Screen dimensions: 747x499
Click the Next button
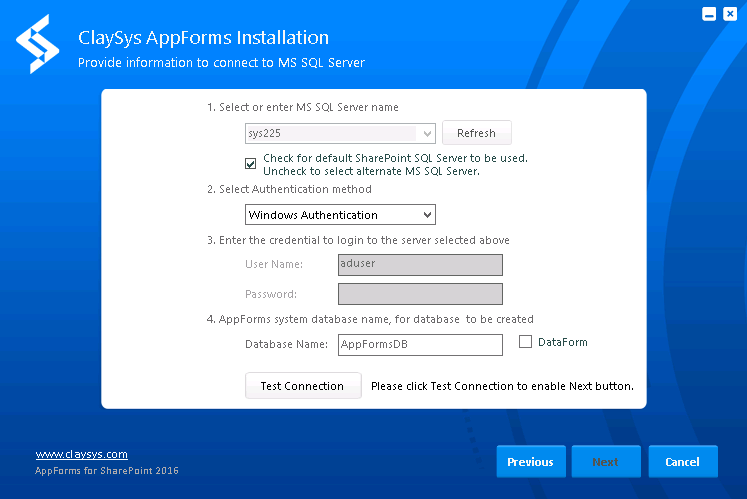606,461
